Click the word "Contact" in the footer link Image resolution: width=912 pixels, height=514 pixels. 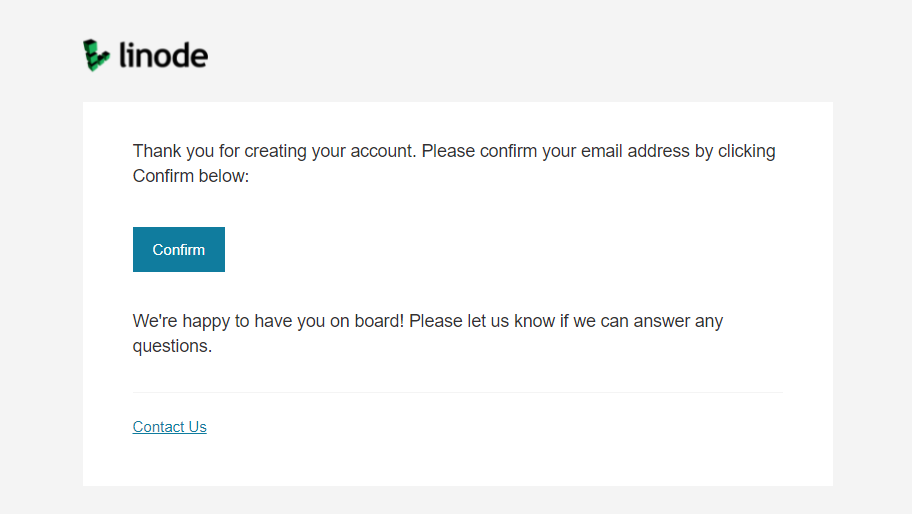coord(158,427)
